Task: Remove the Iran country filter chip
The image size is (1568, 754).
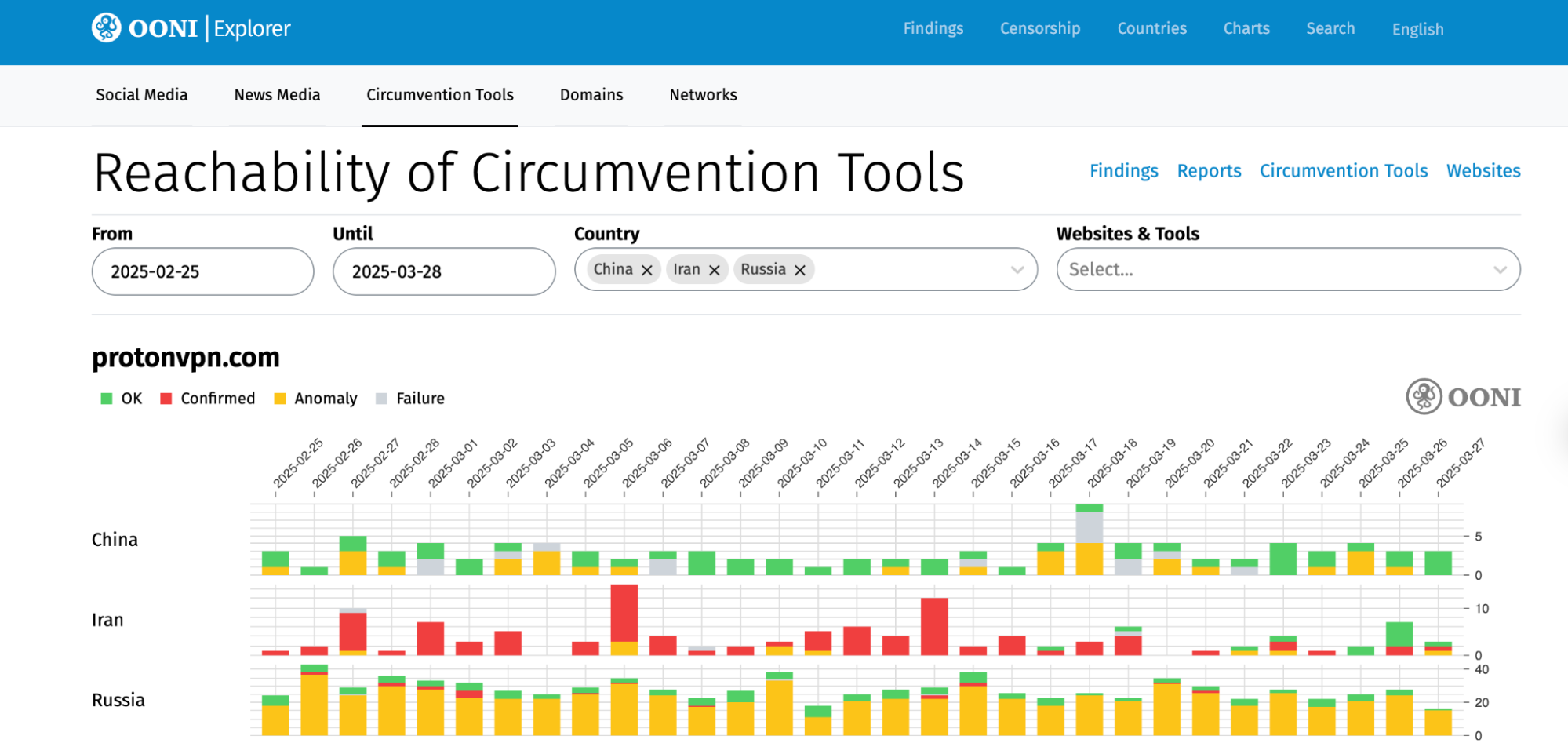Action: (x=714, y=269)
